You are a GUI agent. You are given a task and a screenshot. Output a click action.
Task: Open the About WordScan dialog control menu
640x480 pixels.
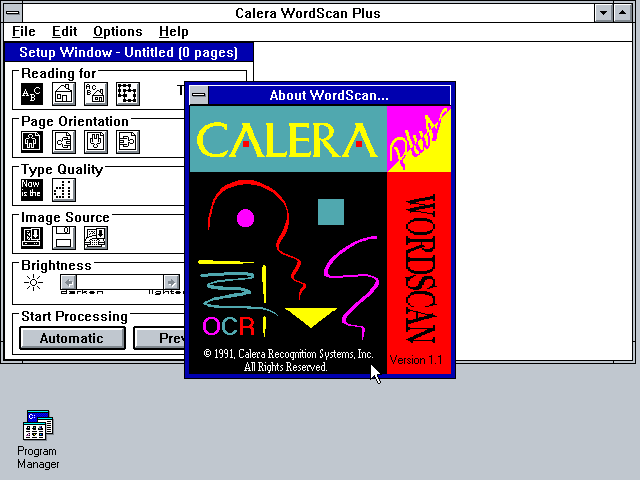click(x=199, y=95)
